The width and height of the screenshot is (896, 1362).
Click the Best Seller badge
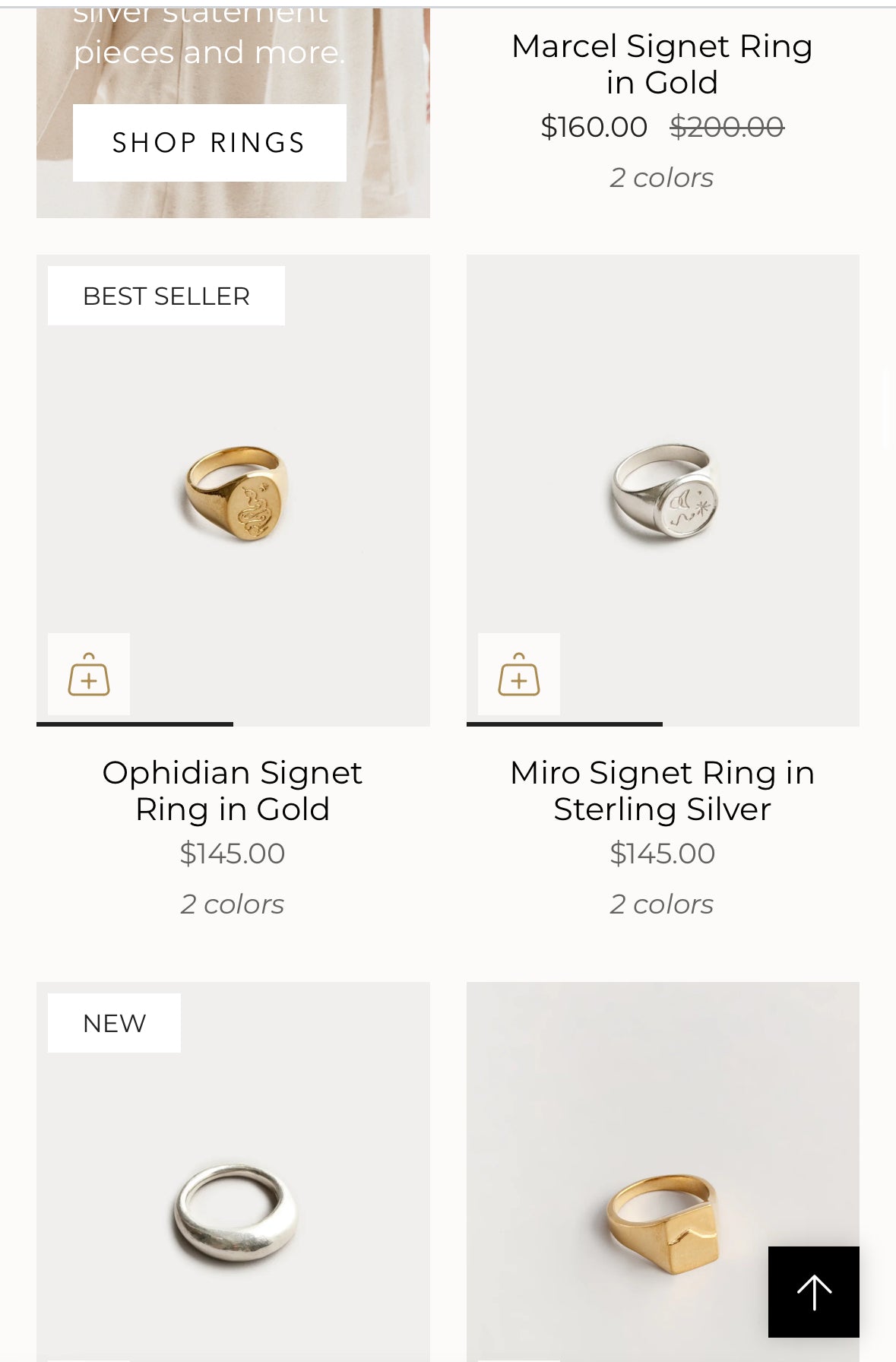tap(166, 296)
